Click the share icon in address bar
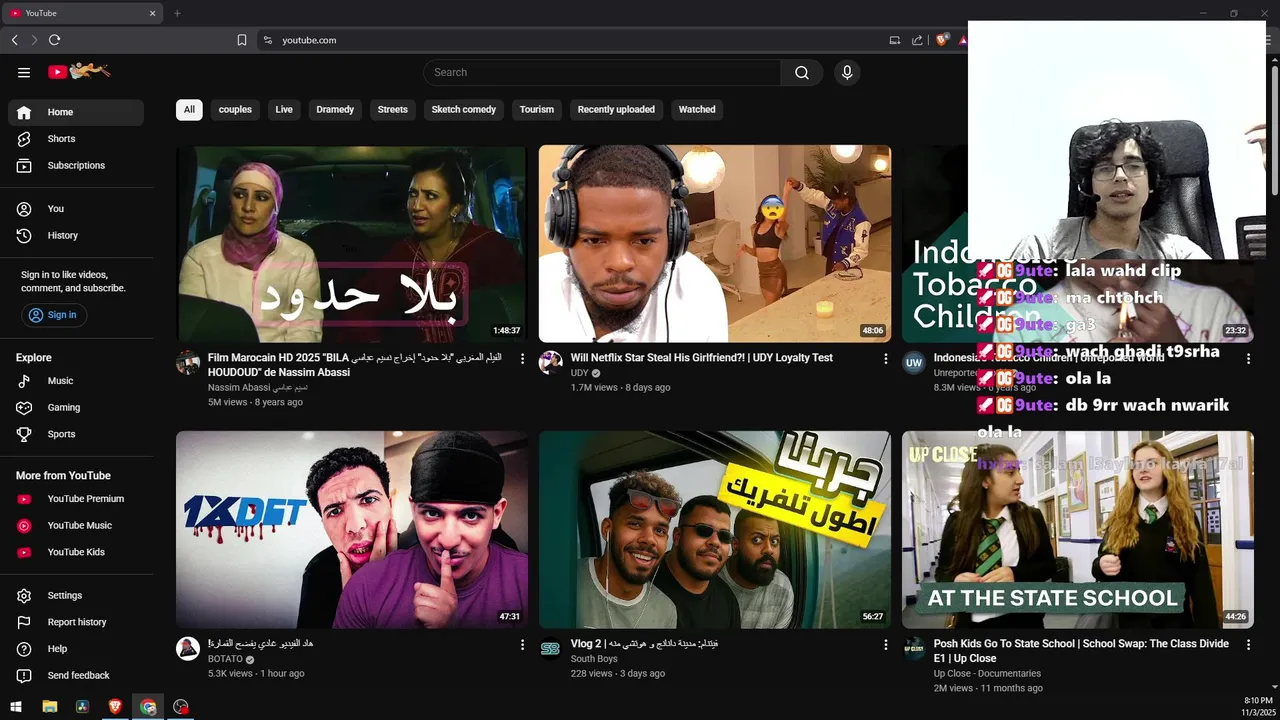 [917, 40]
